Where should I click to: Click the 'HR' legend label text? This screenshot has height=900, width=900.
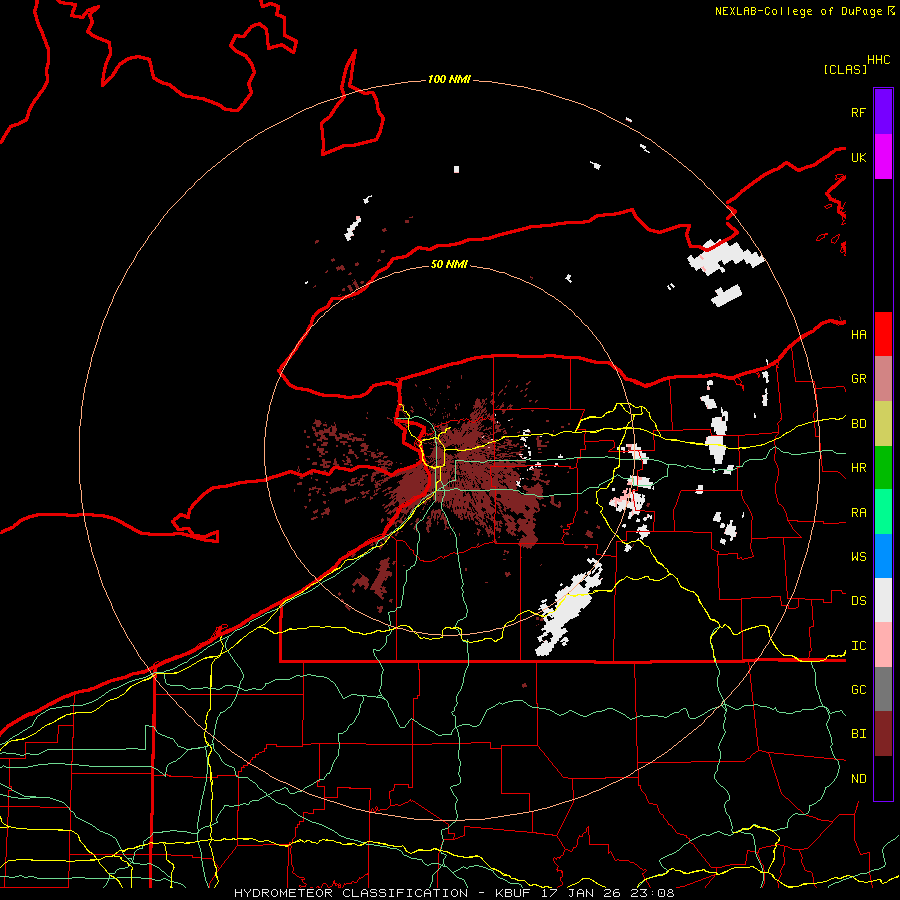click(x=858, y=468)
